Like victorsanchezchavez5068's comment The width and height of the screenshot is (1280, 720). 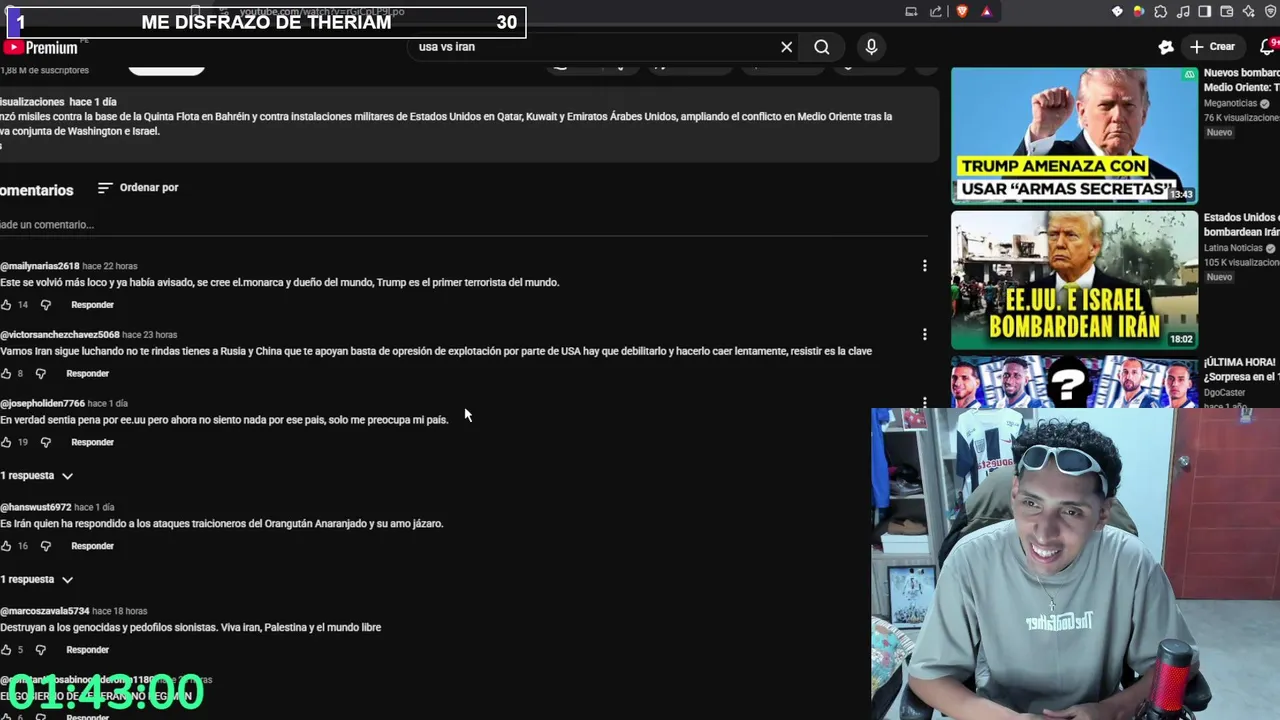click(x=6, y=374)
